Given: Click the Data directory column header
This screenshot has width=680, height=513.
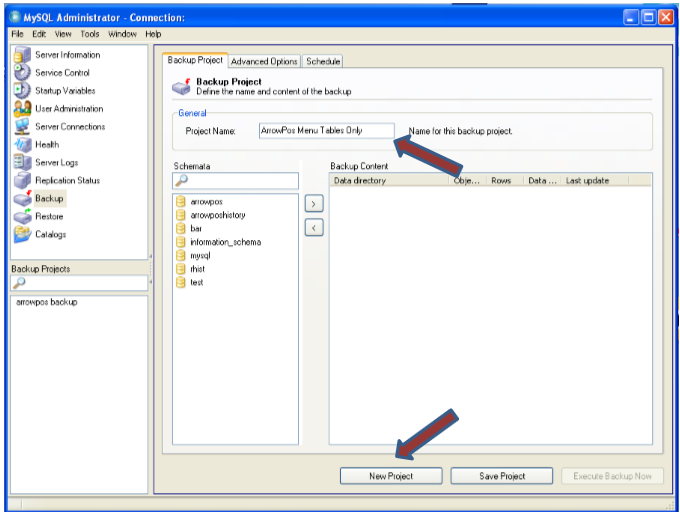Looking at the screenshot, I should pos(389,180).
